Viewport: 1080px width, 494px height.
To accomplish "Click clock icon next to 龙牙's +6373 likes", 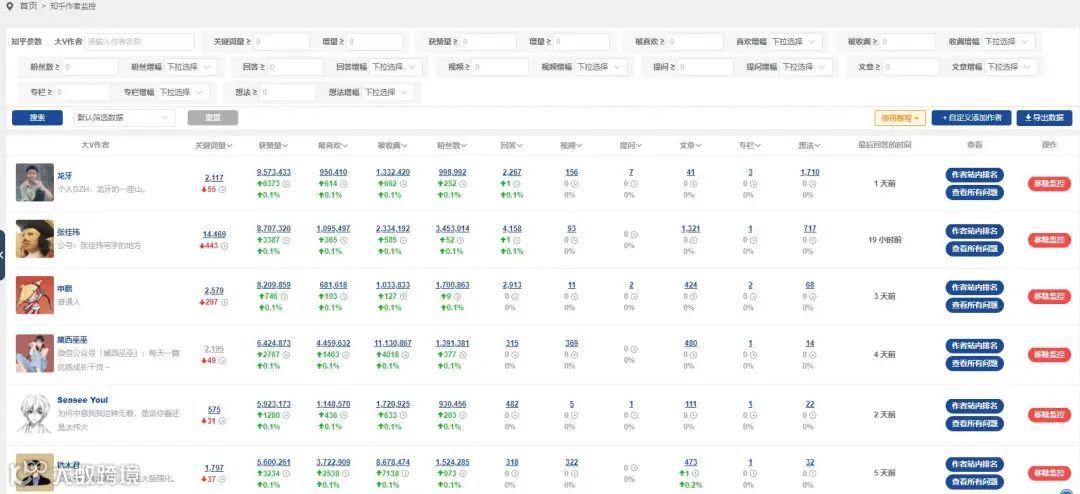I will click(x=286, y=183).
